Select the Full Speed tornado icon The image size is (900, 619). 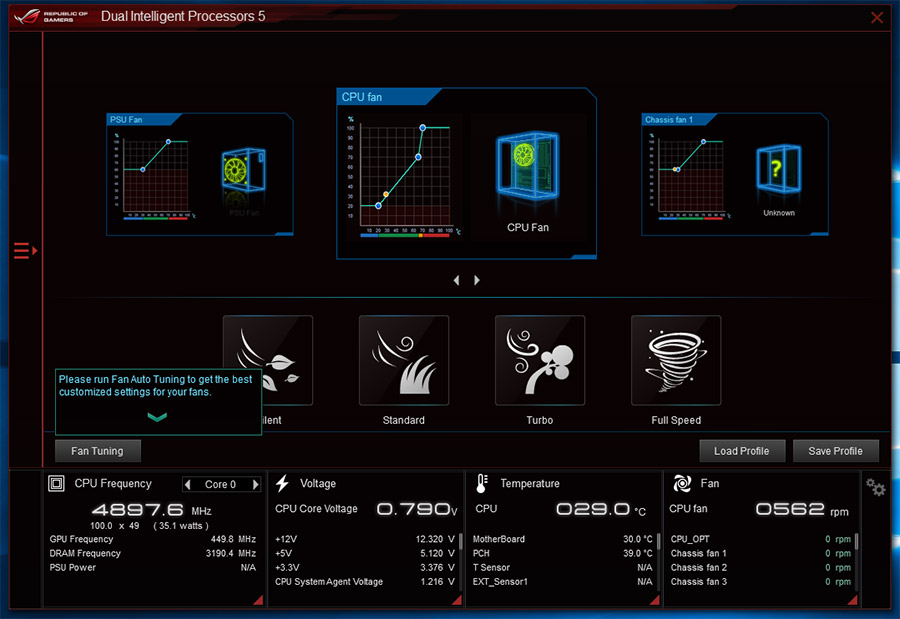[676, 360]
